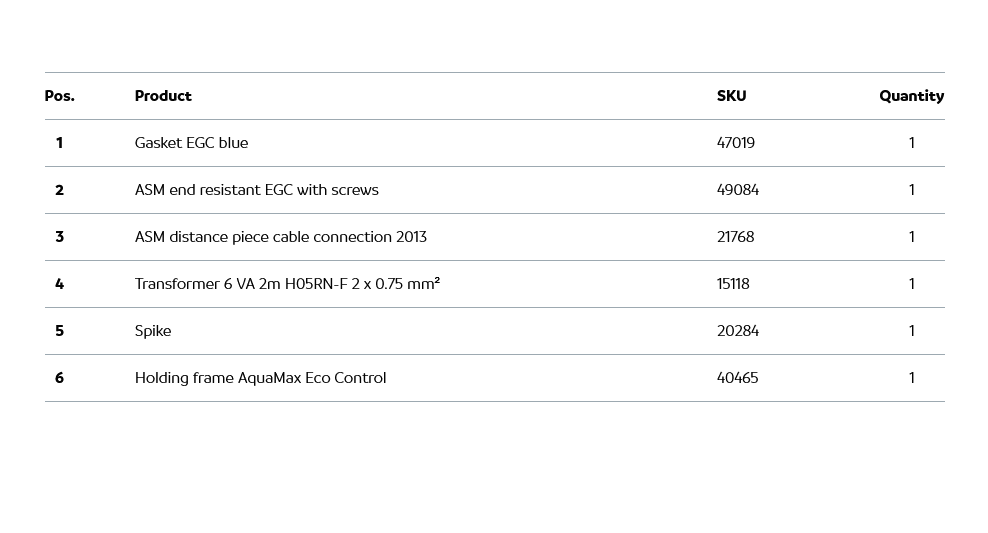Select SKU 49084 cell

[x=738, y=190]
